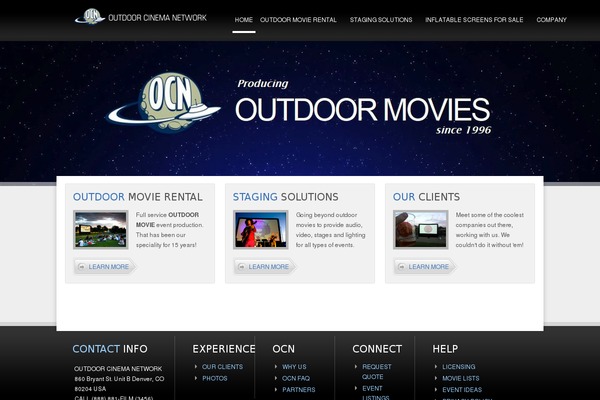Viewport: 600px width, 400px height.
Task: Click the Contact Info footer heading
Action: point(110,349)
